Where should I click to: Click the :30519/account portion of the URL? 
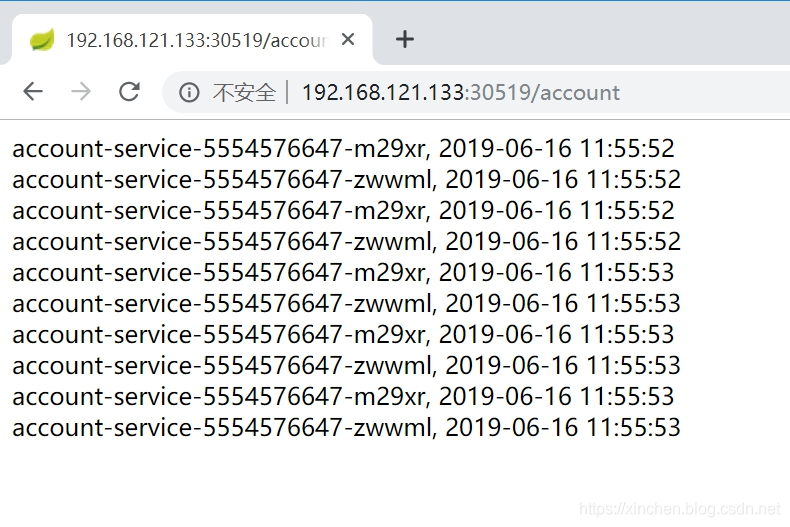click(x=542, y=93)
